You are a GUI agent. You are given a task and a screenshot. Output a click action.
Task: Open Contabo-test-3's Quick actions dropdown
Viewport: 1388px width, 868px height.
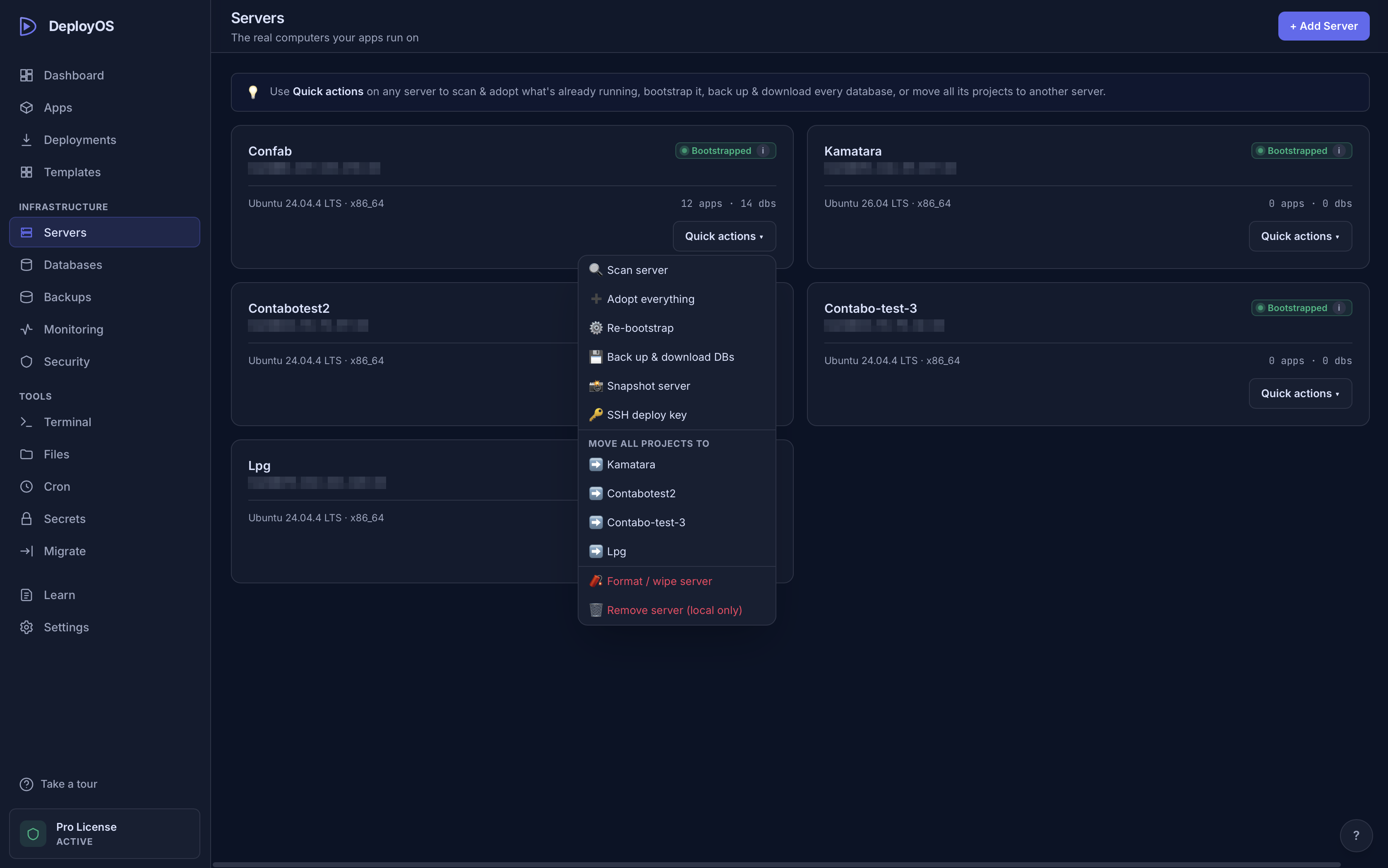(x=1300, y=393)
